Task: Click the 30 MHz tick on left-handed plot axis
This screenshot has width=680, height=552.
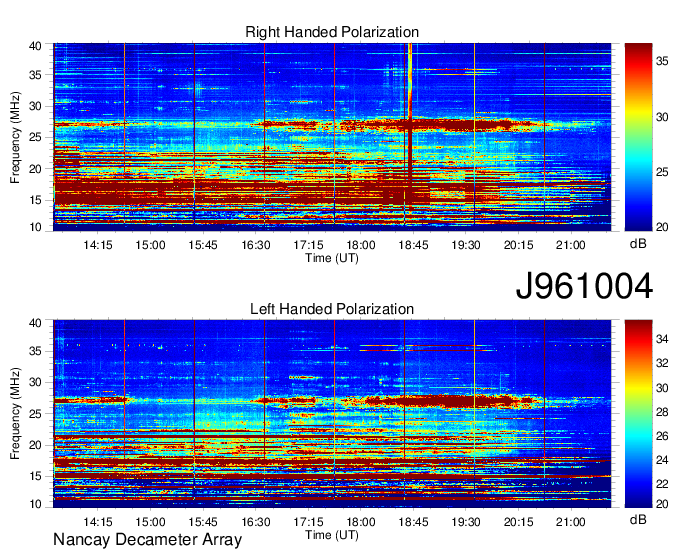Action: (36, 382)
